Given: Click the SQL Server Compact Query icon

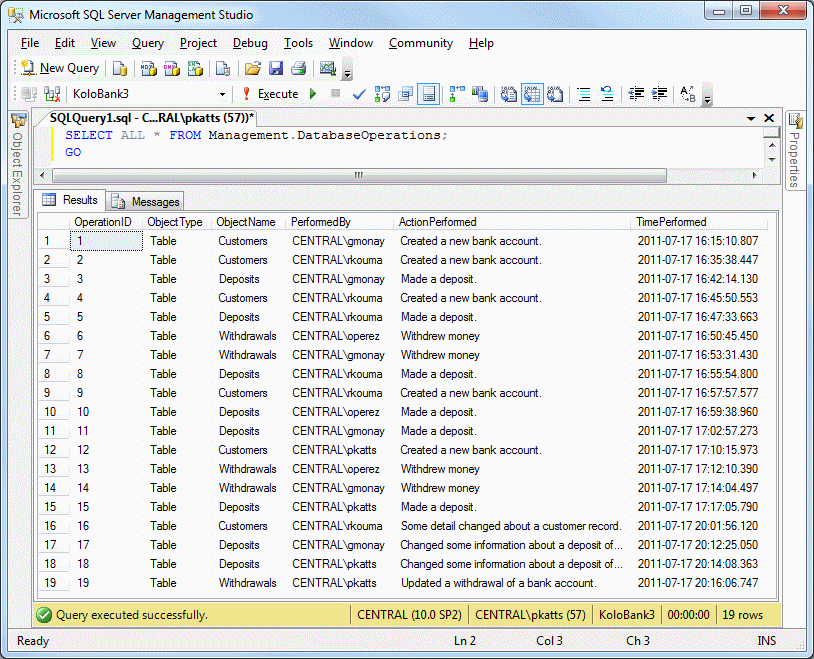Looking at the screenshot, I should [223, 69].
